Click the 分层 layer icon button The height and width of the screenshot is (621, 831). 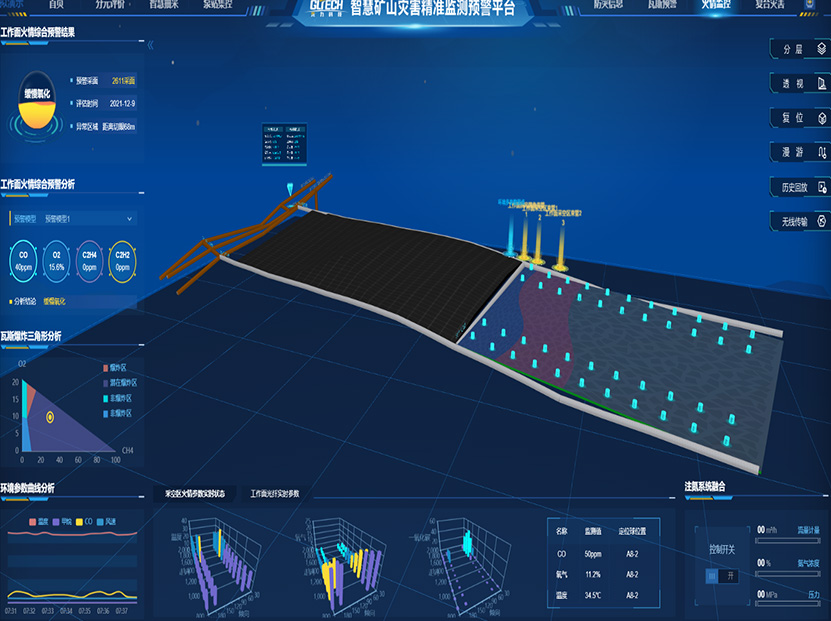click(x=822, y=49)
